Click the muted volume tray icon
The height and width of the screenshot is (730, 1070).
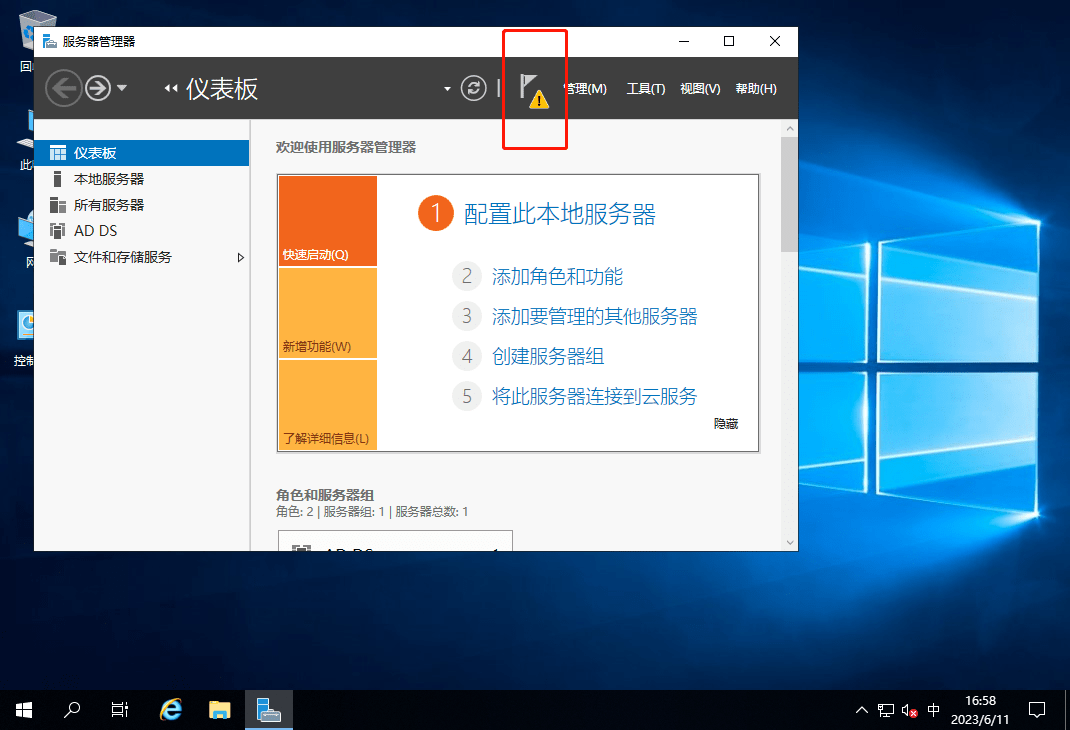[x=910, y=710]
